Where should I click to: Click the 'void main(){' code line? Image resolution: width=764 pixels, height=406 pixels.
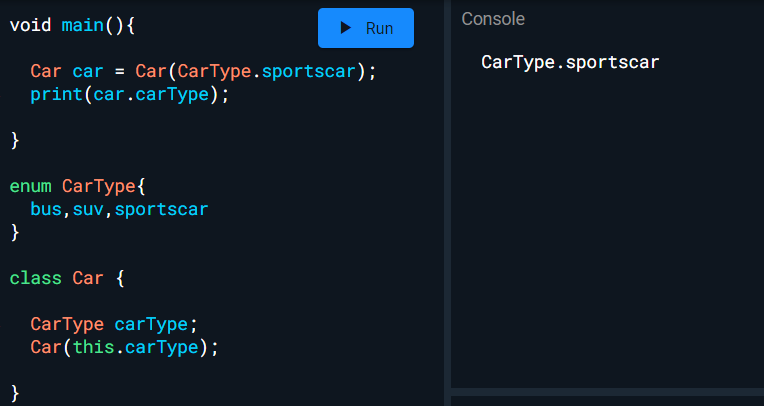(x=72, y=25)
